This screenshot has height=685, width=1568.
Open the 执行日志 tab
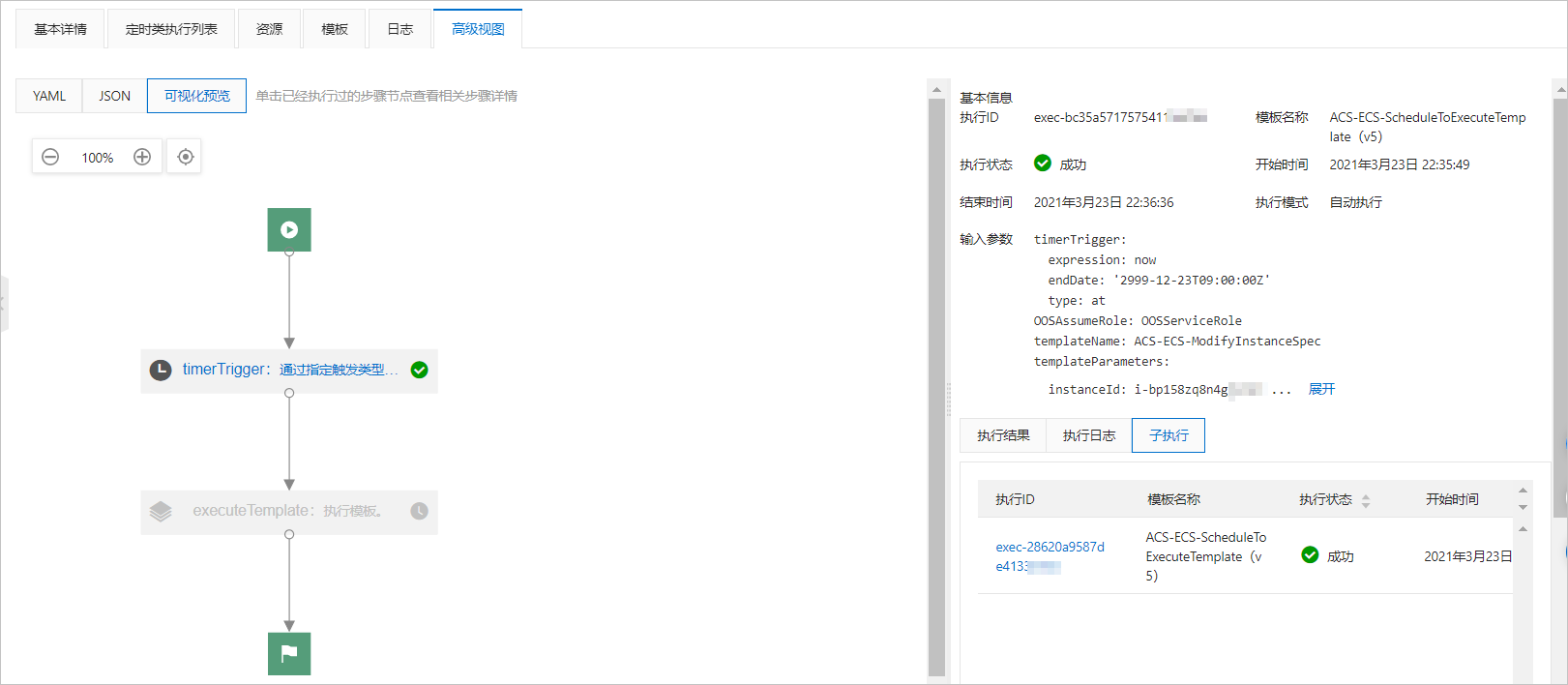1089,435
